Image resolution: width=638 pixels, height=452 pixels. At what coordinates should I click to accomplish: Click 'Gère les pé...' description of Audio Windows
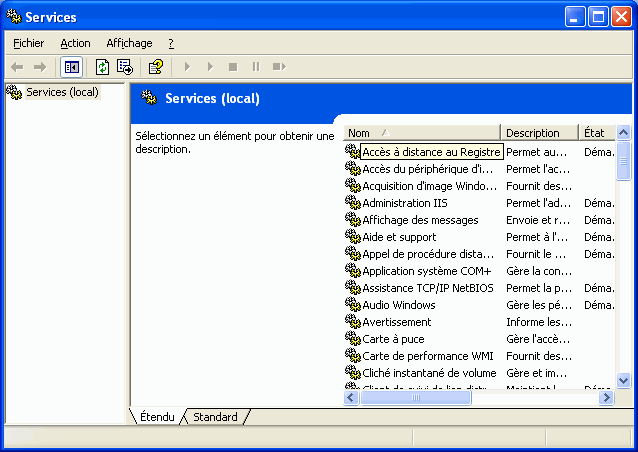click(x=539, y=305)
